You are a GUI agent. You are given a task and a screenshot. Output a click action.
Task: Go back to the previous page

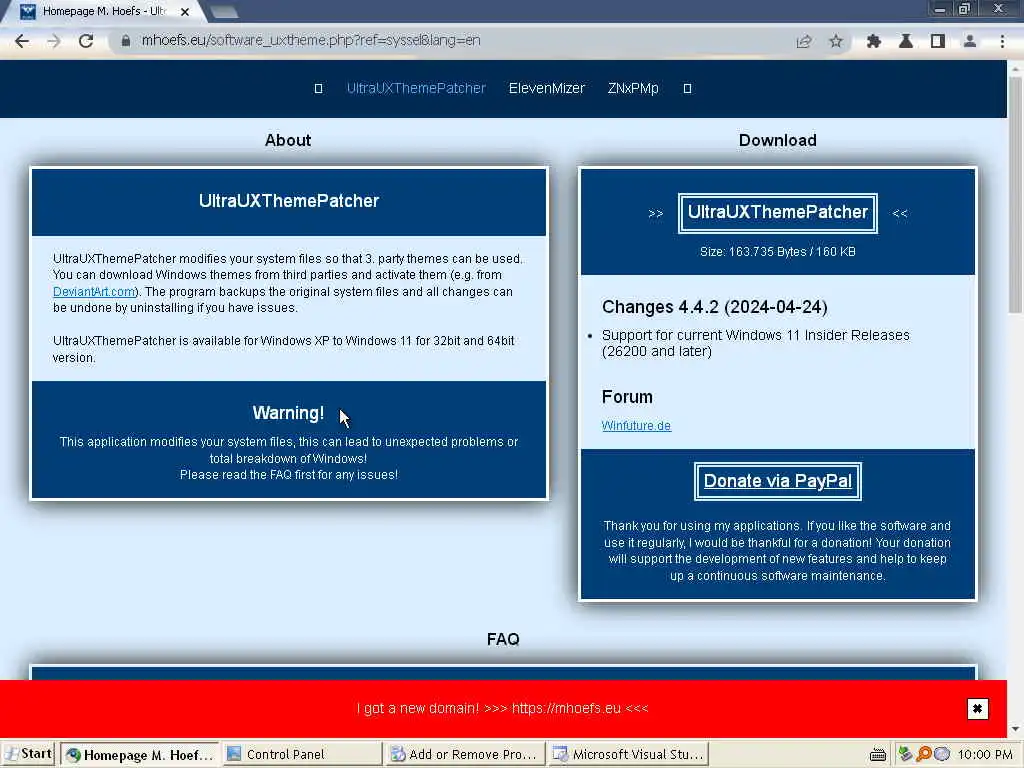click(22, 41)
